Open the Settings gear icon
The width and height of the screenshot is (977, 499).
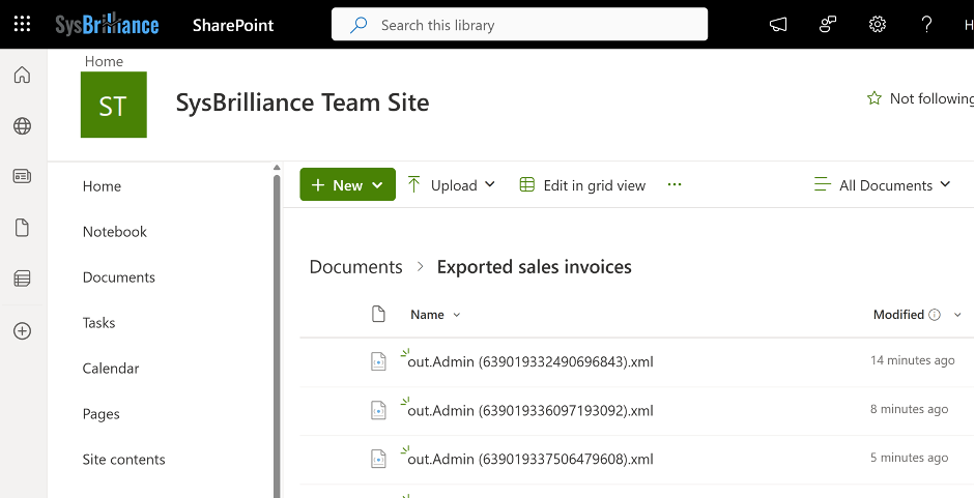click(877, 25)
